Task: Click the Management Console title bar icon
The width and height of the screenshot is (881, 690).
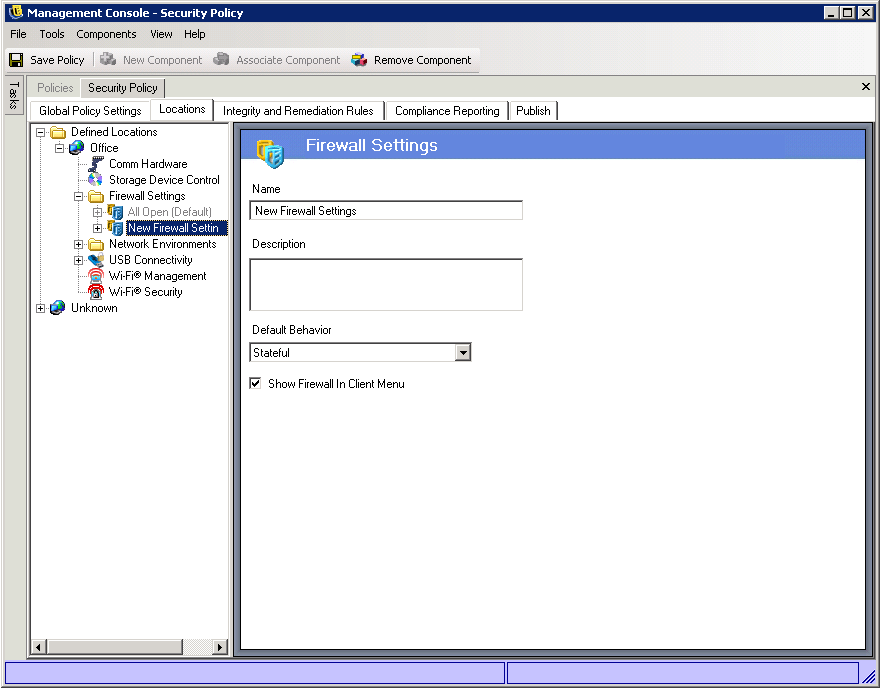Action: [16, 12]
